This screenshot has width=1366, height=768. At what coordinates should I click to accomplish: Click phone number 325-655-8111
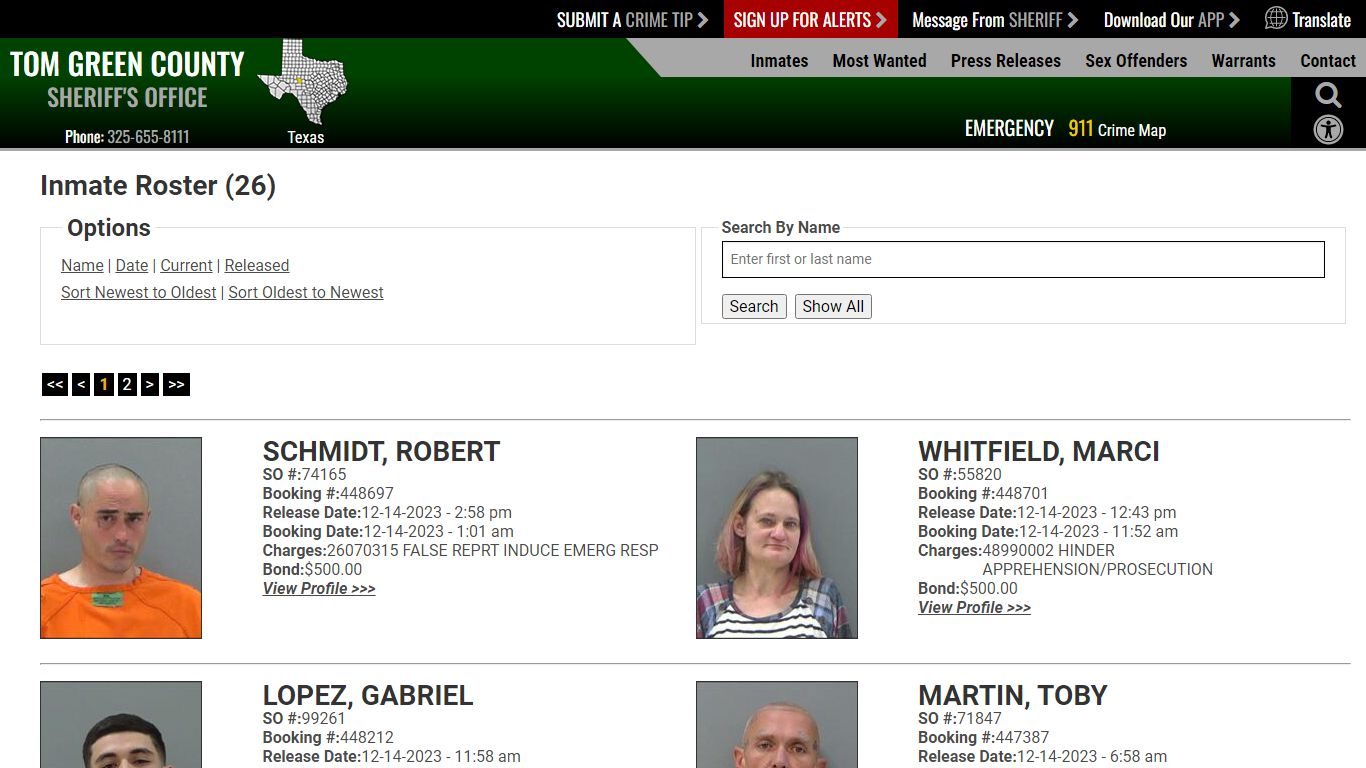(148, 137)
